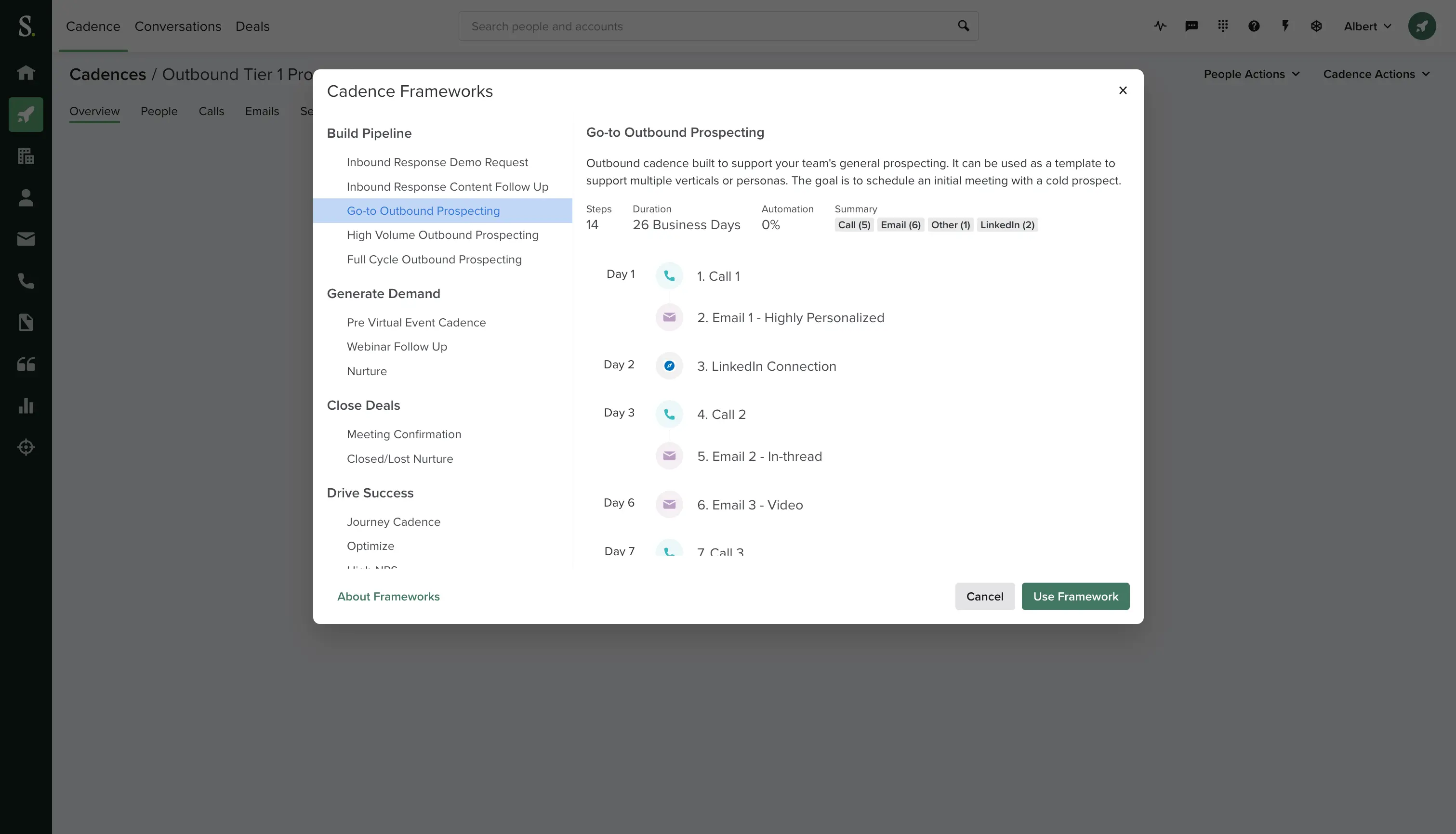Open the Accounts building sidebar icon
The height and width of the screenshot is (834, 1456).
pyautogui.click(x=26, y=156)
